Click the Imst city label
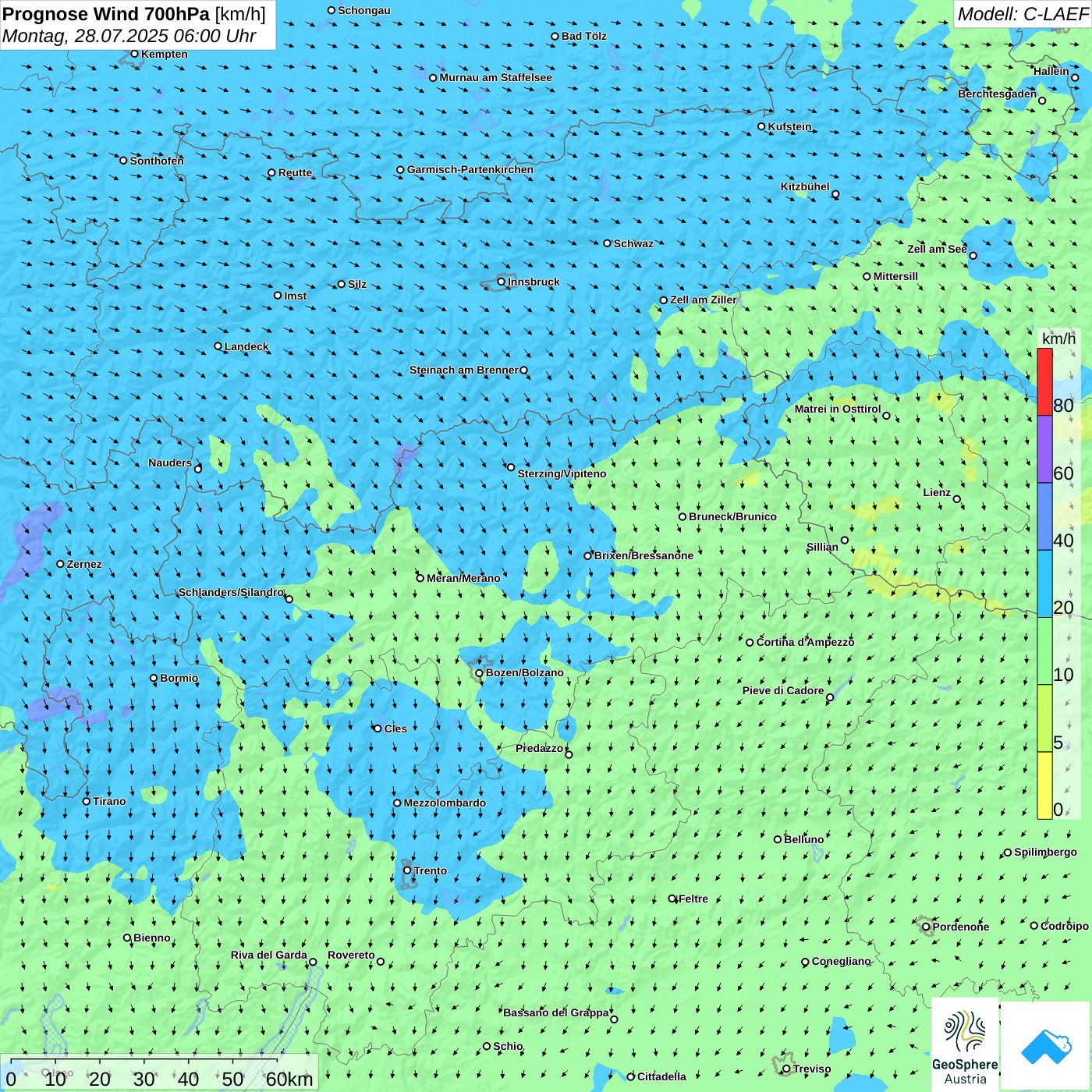Viewport: 1092px width, 1092px height. pyautogui.click(x=295, y=296)
